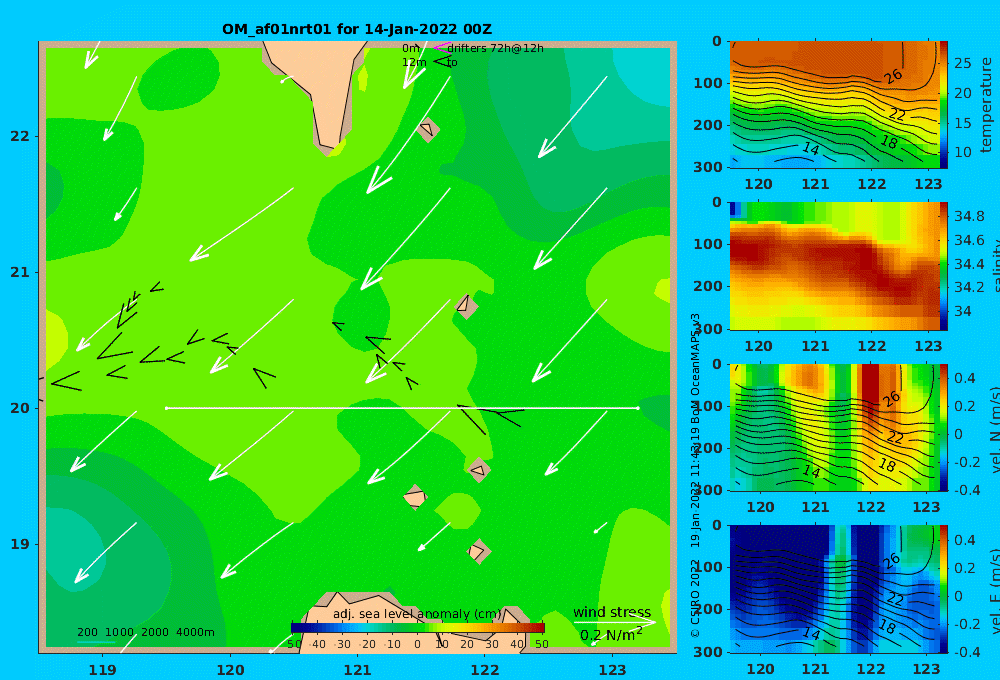Click the bathymetry legend '200 1000 2000 4000m'
Viewport: 1000px width, 680px height.
(145, 632)
